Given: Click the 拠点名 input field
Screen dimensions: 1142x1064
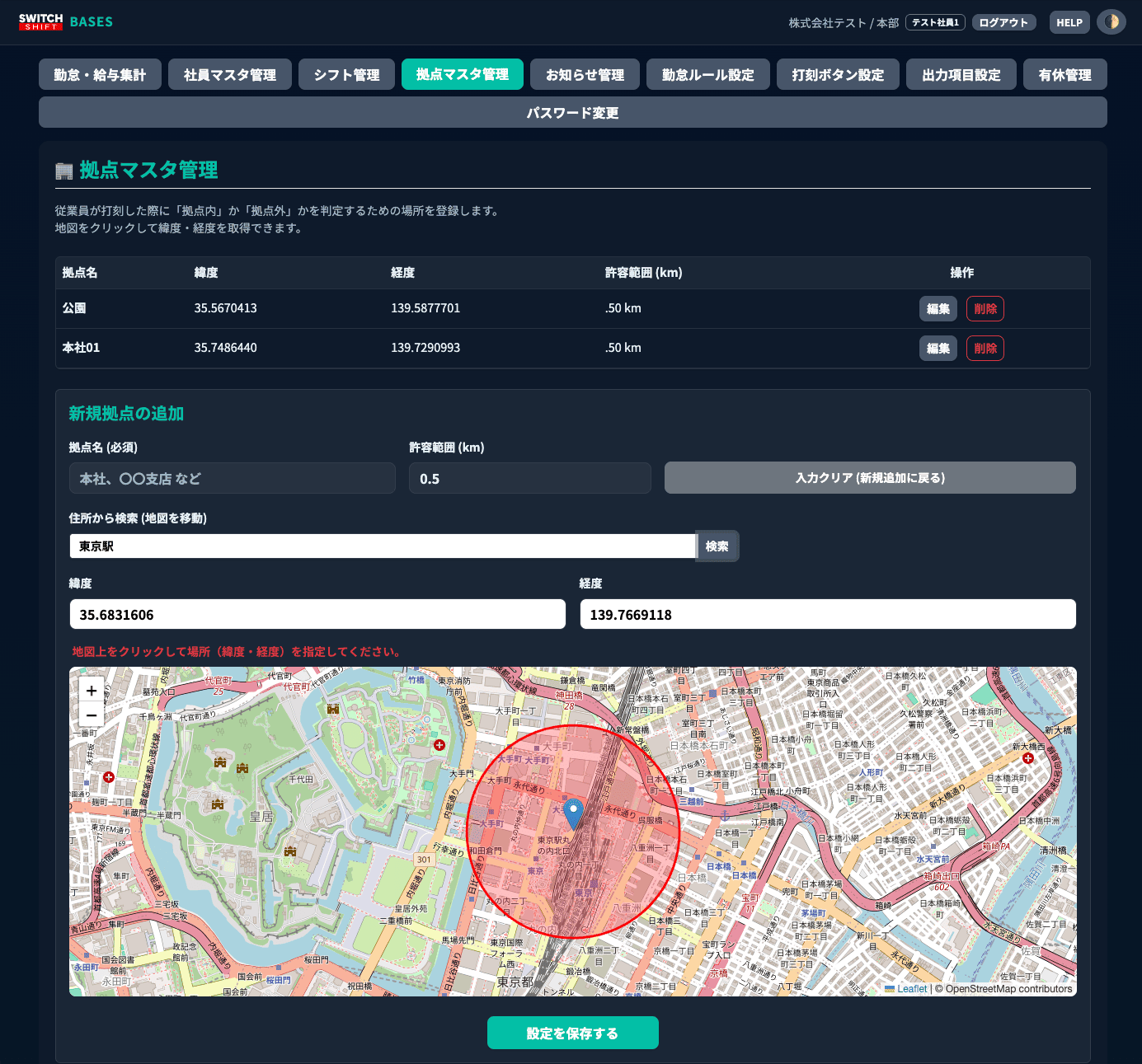Looking at the screenshot, I should (x=232, y=478).
